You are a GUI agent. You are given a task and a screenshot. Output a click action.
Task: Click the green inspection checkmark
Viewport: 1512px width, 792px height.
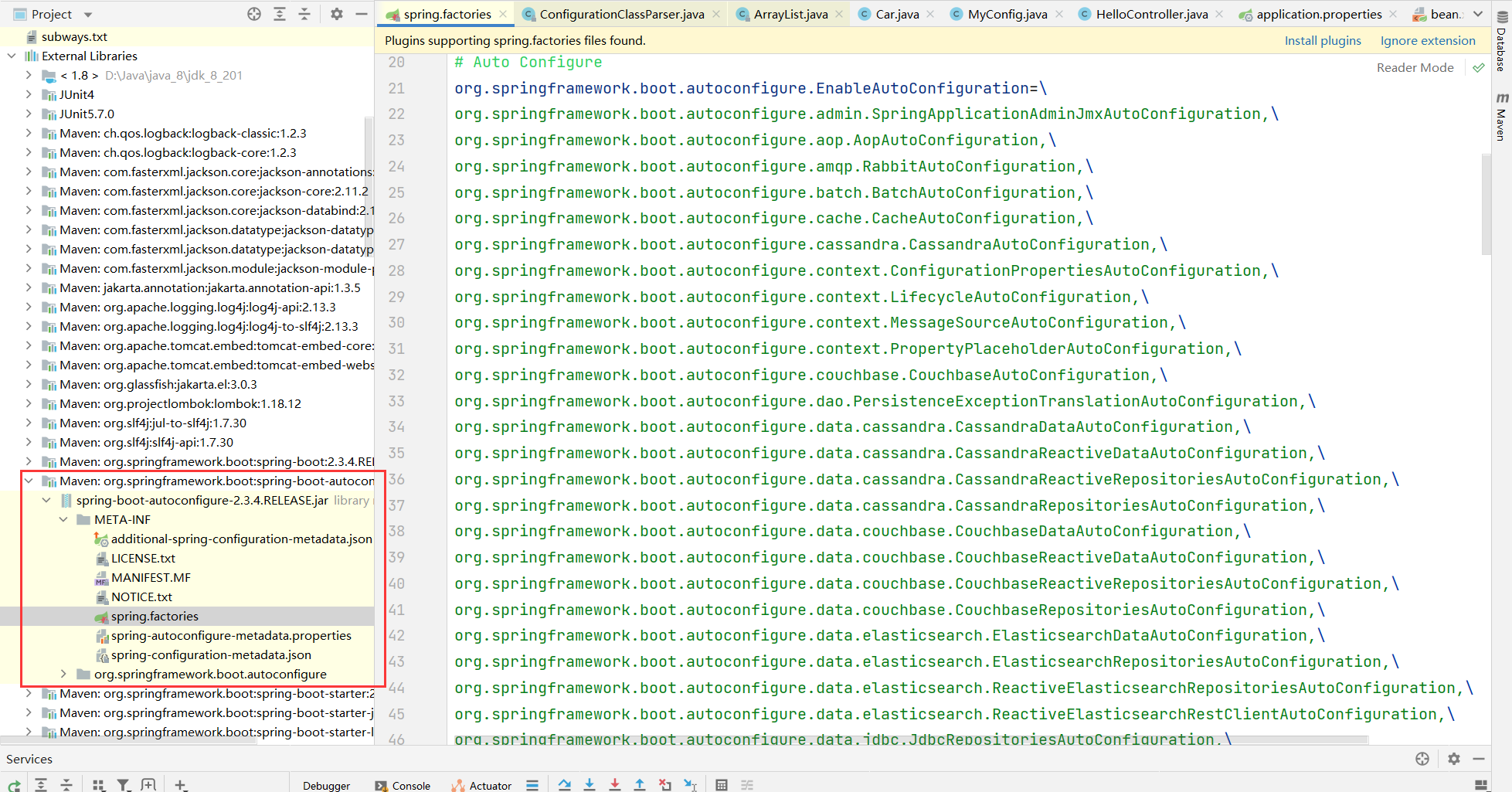(1478, 68)
